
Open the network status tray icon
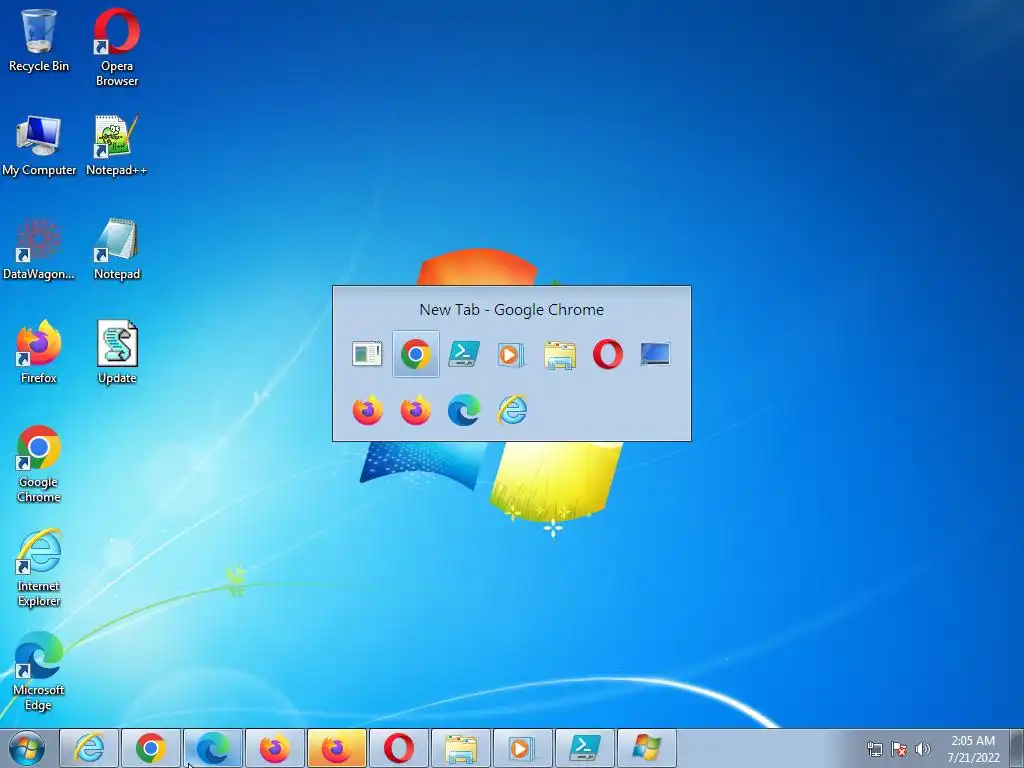pos(874,749)
